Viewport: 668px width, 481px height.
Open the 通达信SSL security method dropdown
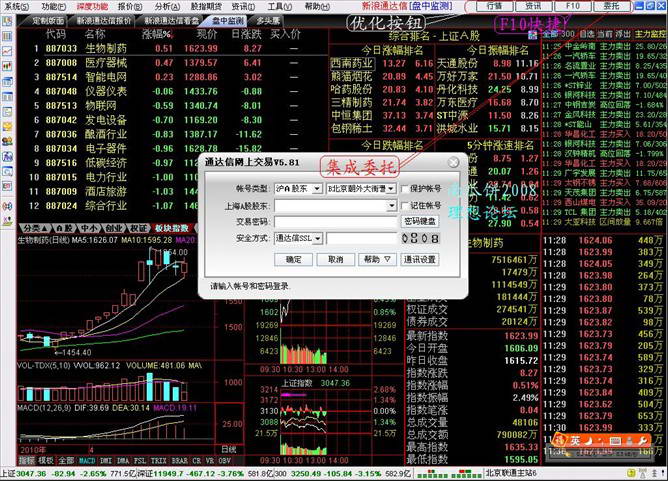point(318,239)
